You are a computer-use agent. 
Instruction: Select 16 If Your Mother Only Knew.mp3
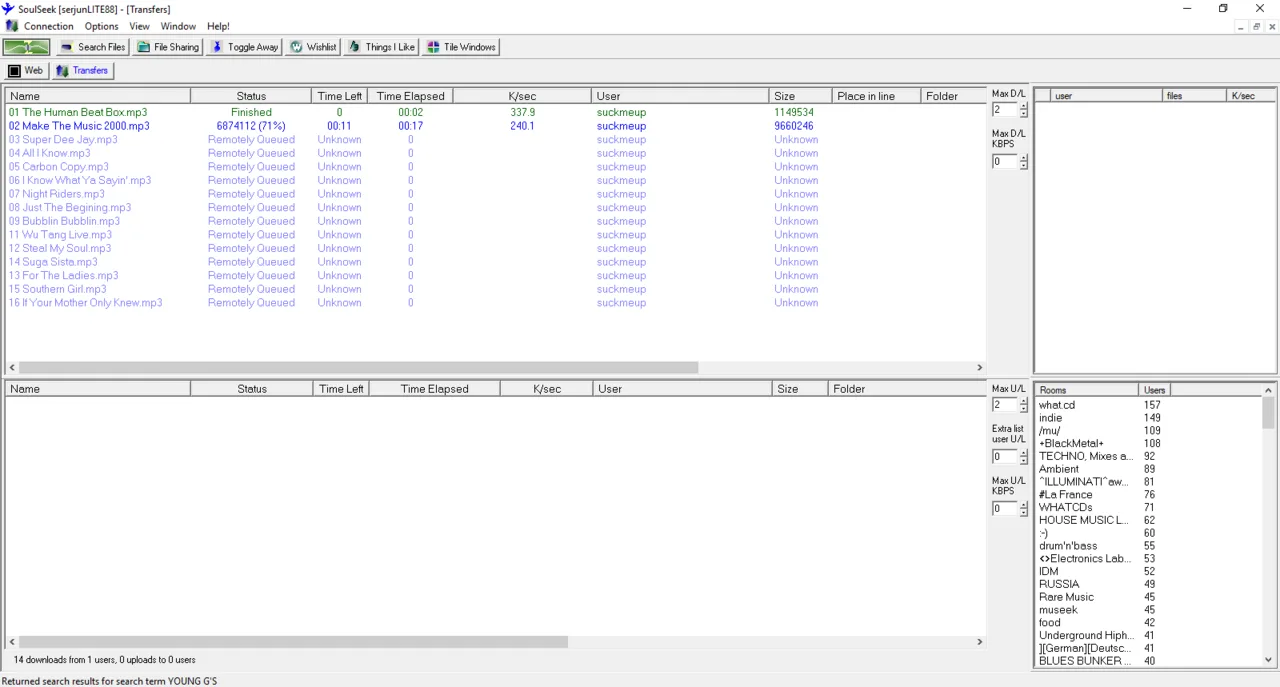tap(85, 303)
